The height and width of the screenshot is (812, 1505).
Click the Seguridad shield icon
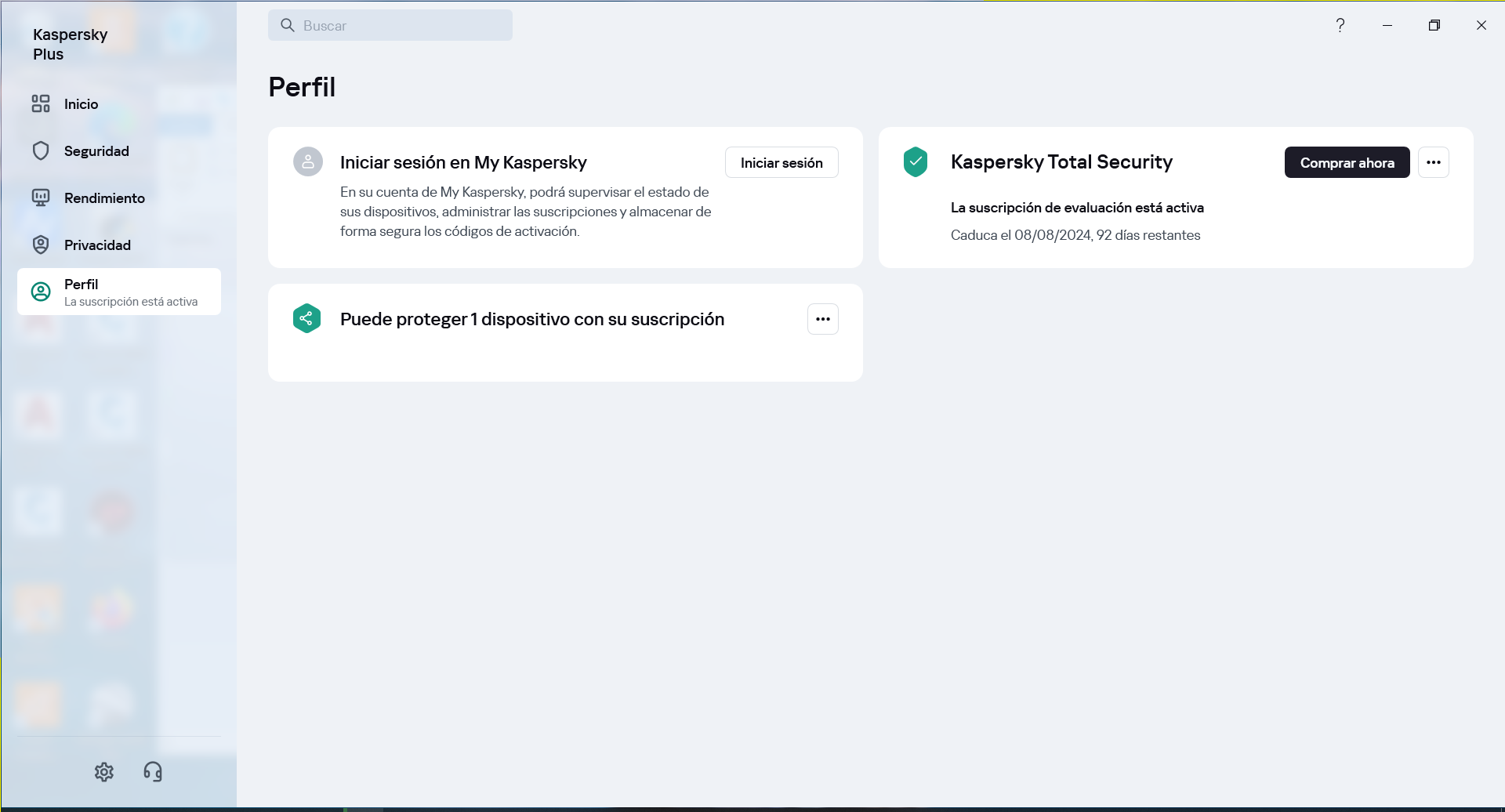[x=41, y=150]
